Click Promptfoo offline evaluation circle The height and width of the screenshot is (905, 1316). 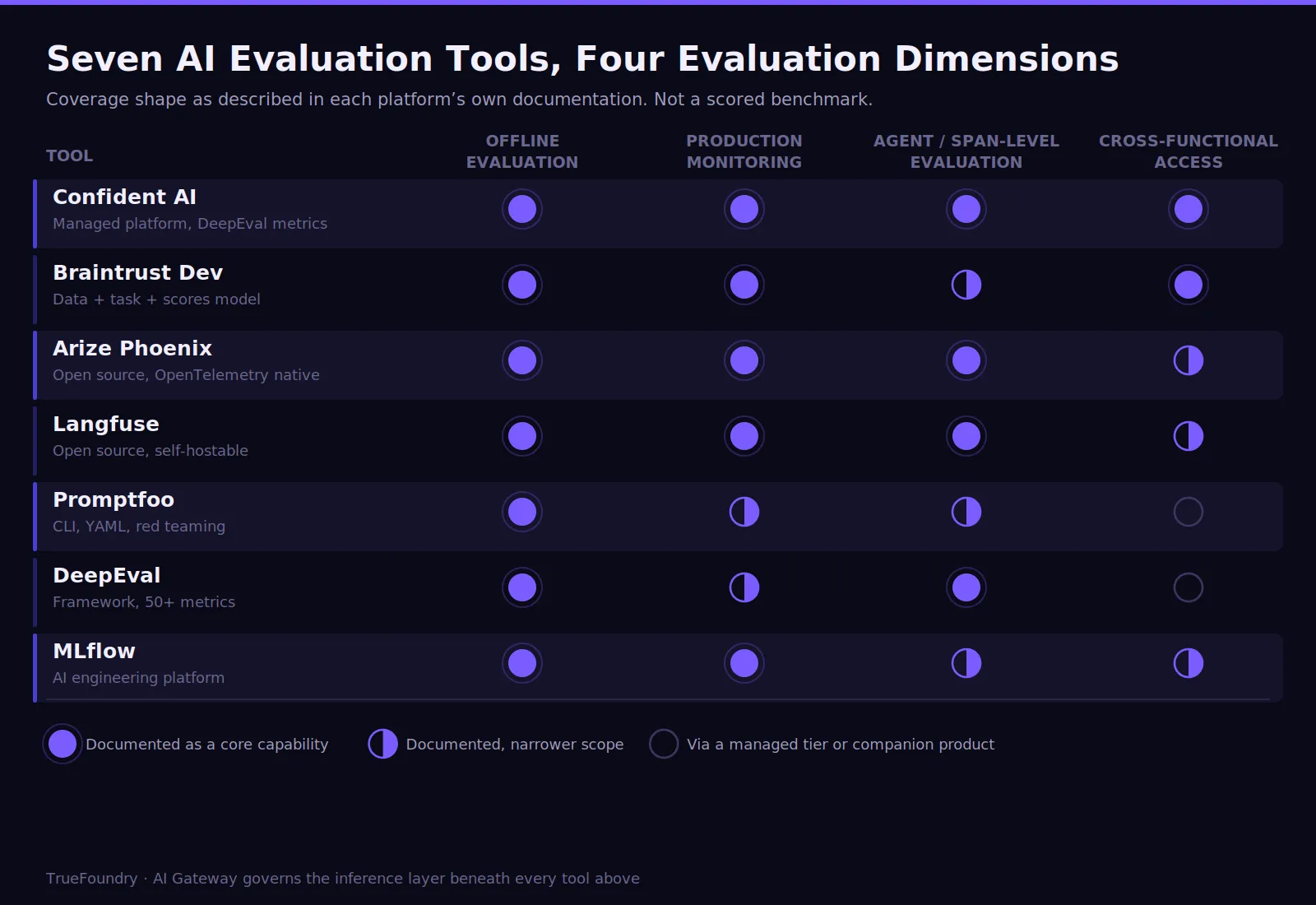coord(522,512)
